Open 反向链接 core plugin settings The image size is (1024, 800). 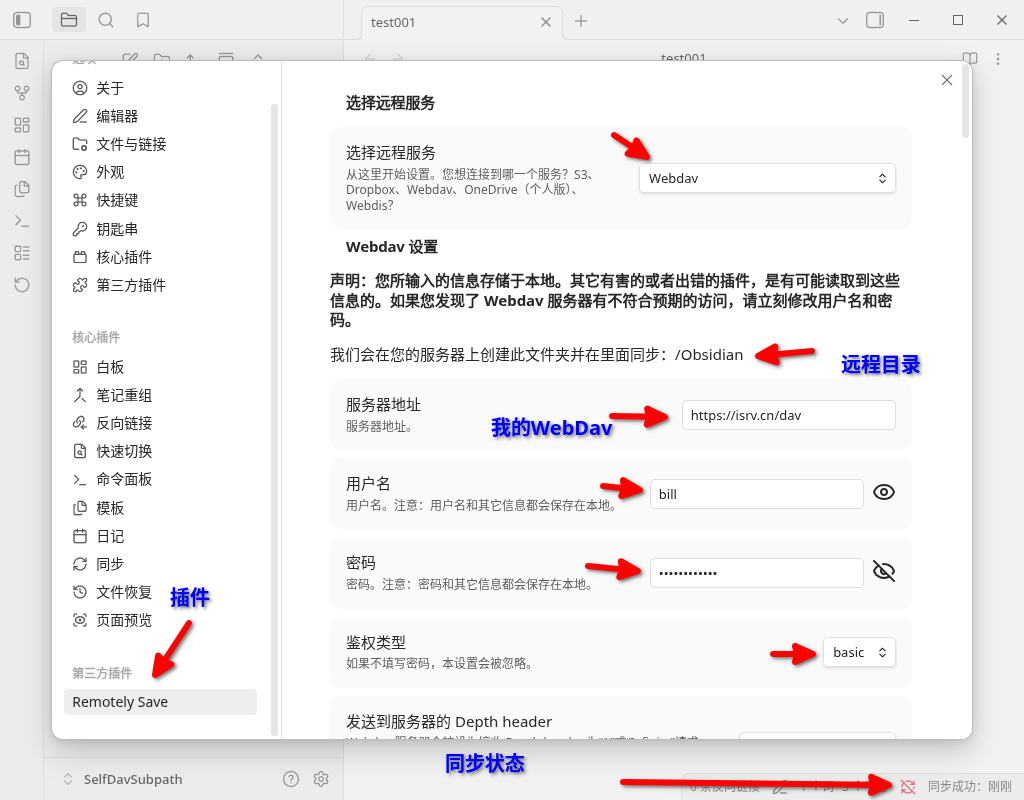(160, 423)
